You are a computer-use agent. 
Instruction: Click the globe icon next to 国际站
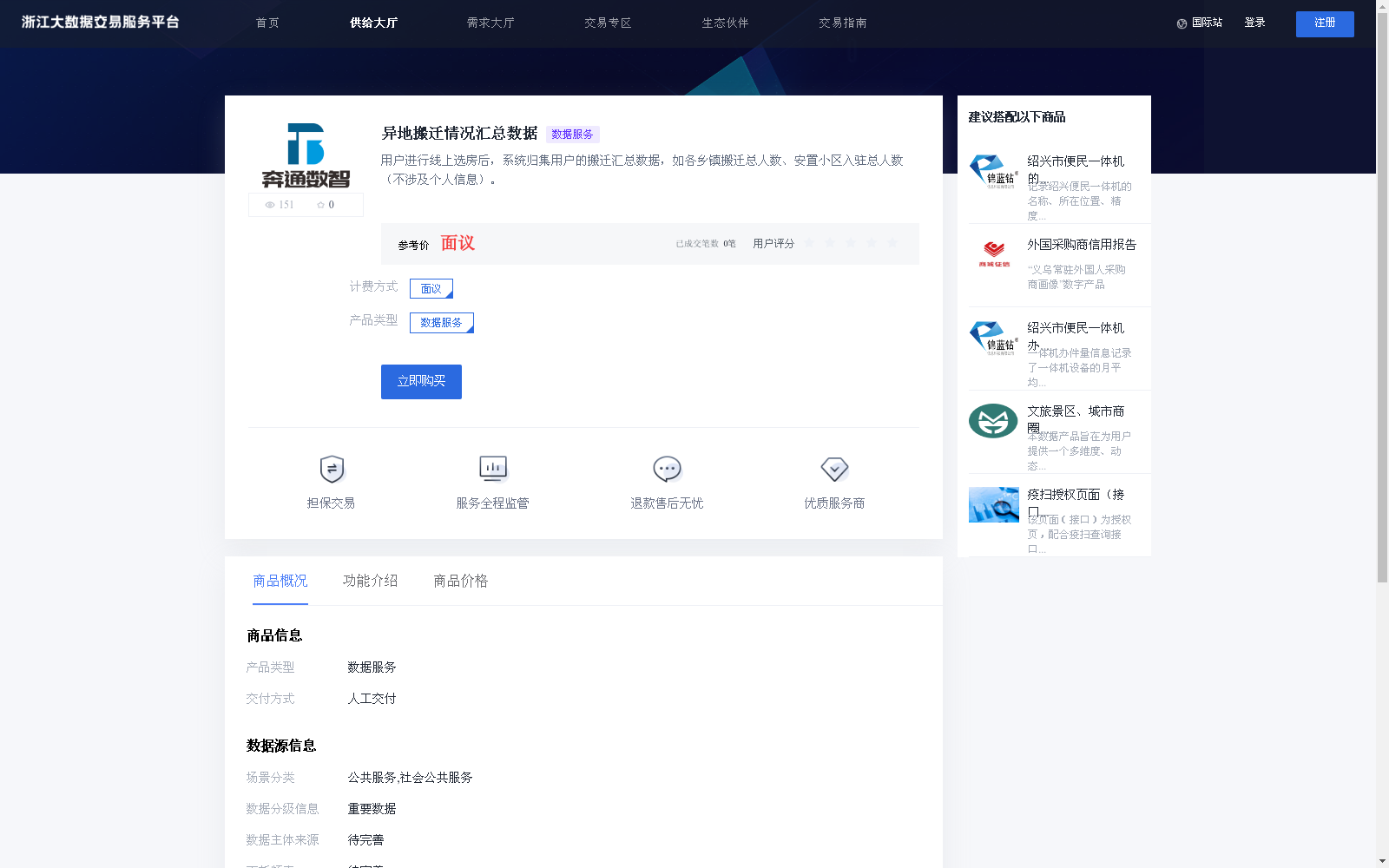tap(1181, 23)
